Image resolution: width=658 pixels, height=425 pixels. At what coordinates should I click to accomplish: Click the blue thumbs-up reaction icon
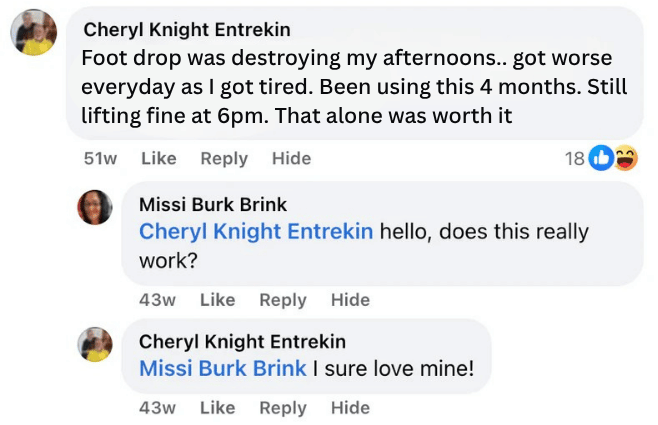602,158
